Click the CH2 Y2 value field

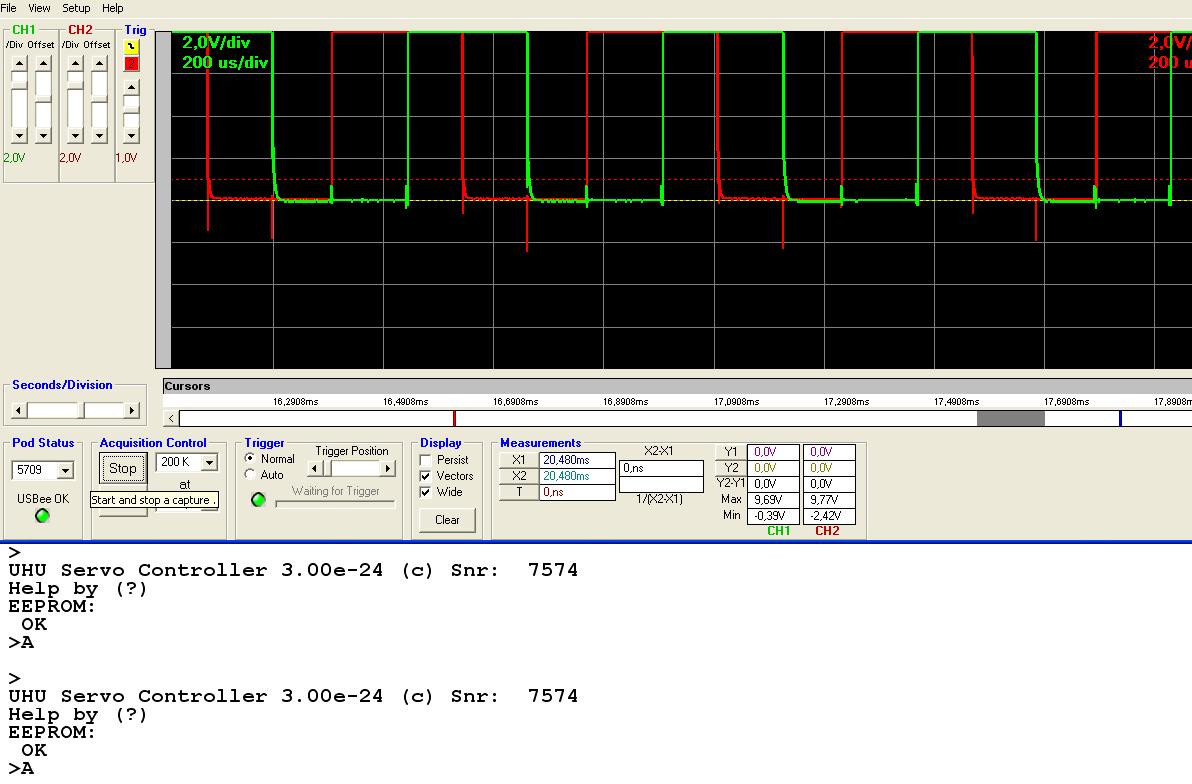click(x=829, y=468)
